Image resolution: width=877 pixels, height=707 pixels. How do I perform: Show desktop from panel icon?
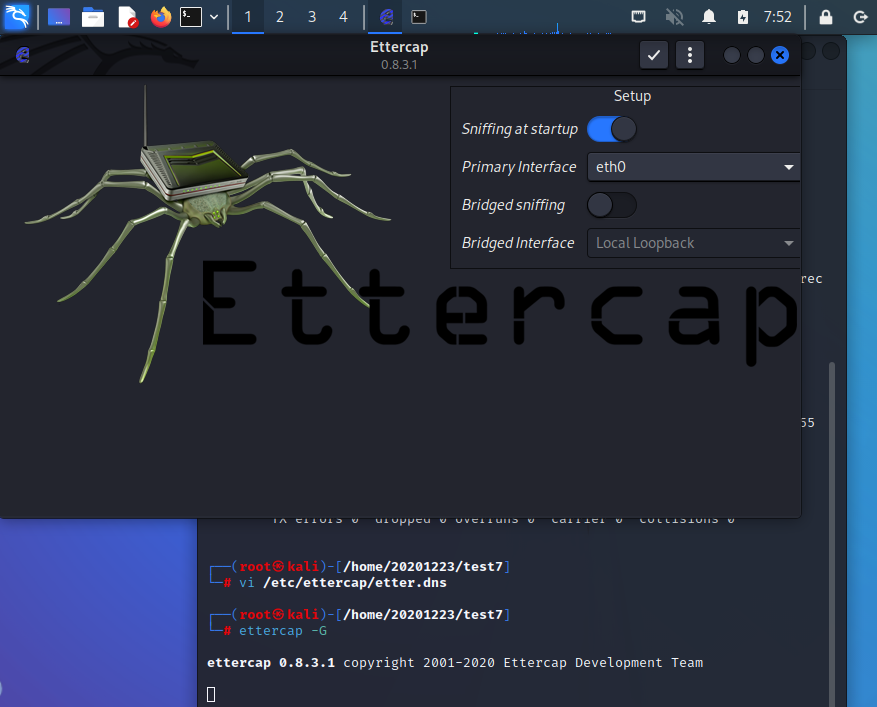pyautogui.click(x=59, y=17)
